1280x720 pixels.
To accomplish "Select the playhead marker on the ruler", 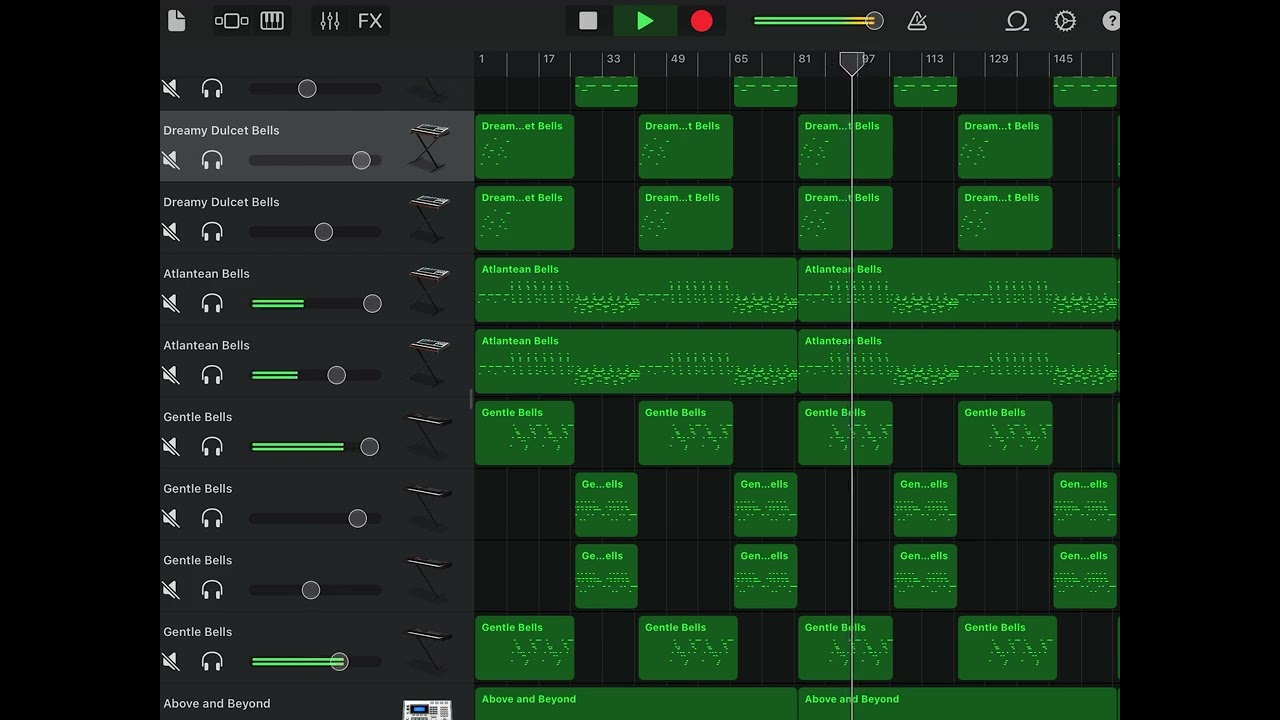I will pyautogui.click(x=851, y=64).
